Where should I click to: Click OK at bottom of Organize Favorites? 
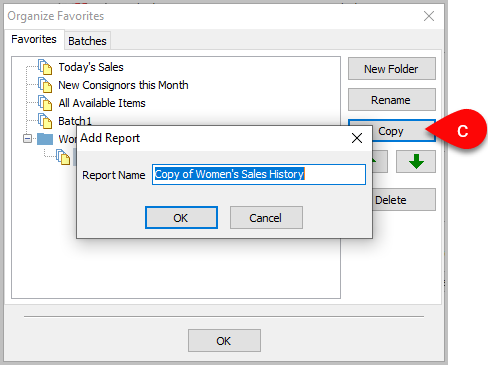pyautogui.click(x=224, y=341)
